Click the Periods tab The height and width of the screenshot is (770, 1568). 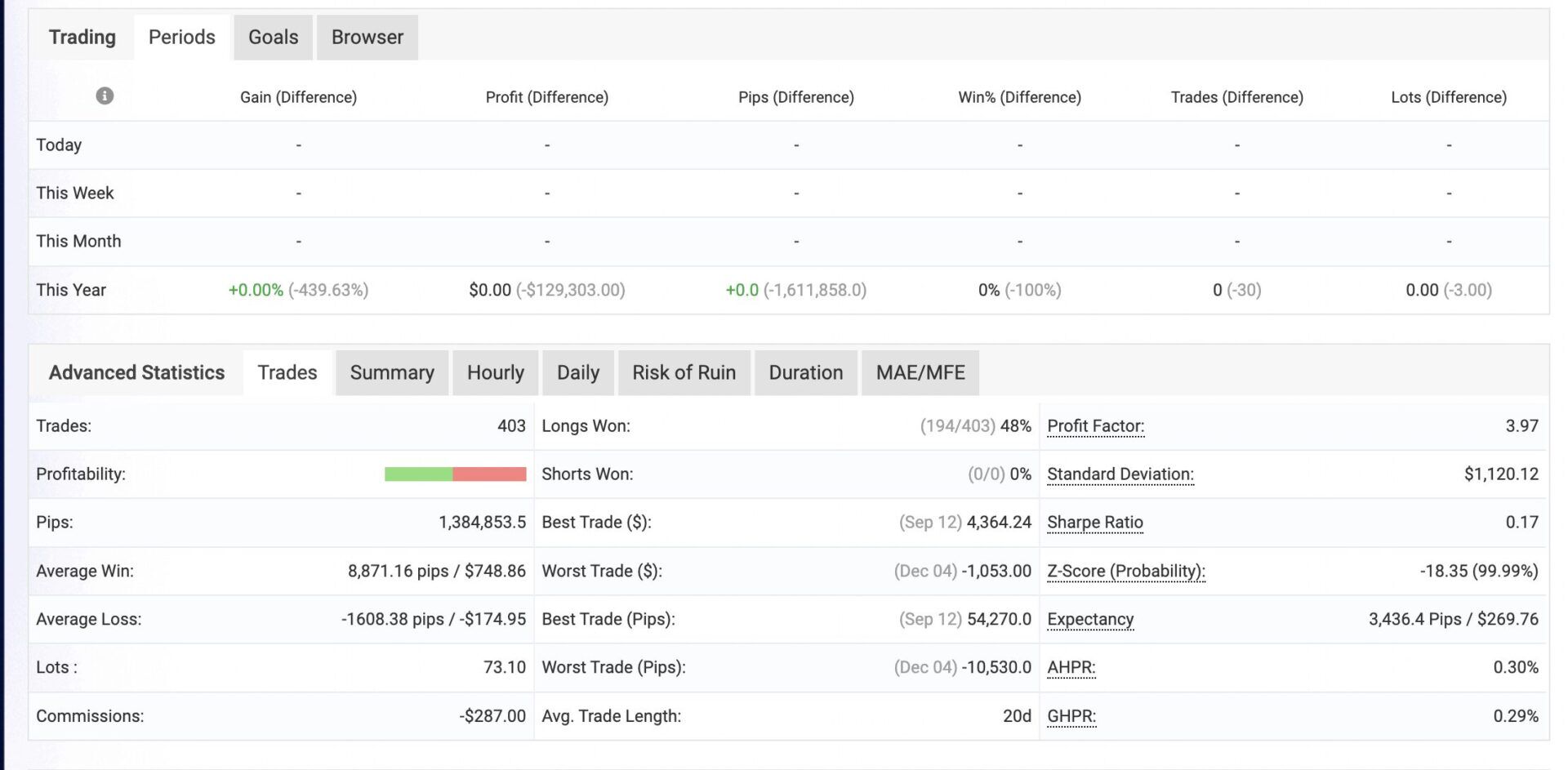180,37
